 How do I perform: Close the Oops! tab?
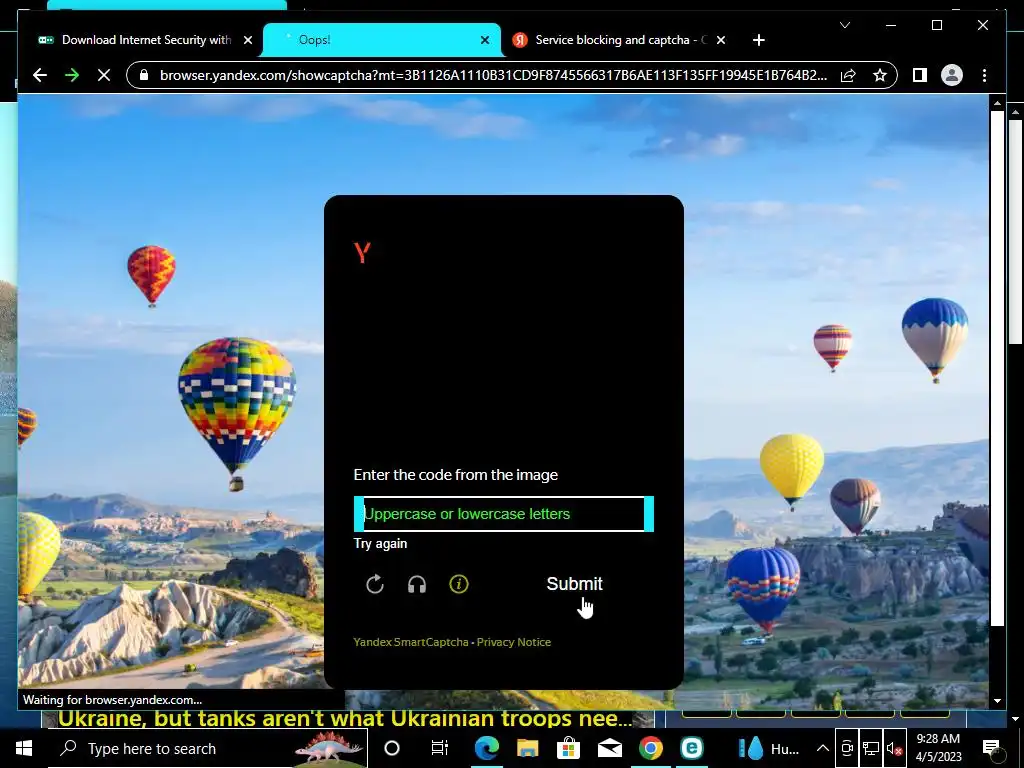tap(485, 40)
